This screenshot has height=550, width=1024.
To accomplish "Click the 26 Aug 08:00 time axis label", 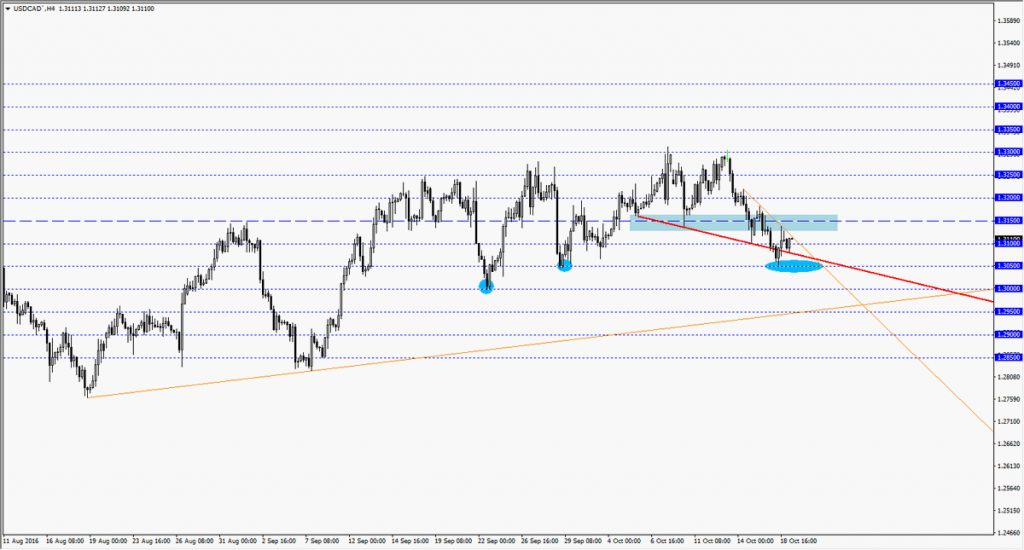I will (x=195, y=542).
